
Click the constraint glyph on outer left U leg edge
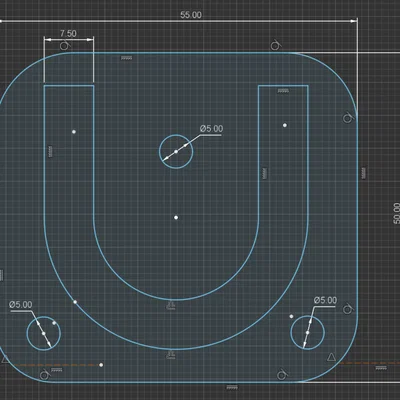point(51,151)
